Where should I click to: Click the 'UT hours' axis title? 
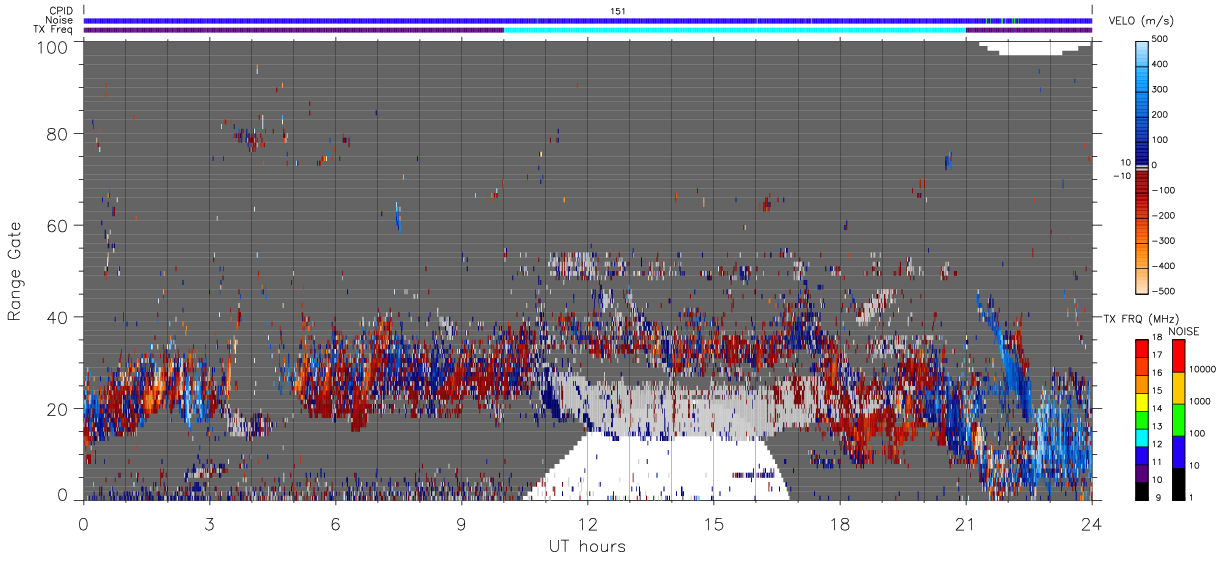click(x=587, y=546)
